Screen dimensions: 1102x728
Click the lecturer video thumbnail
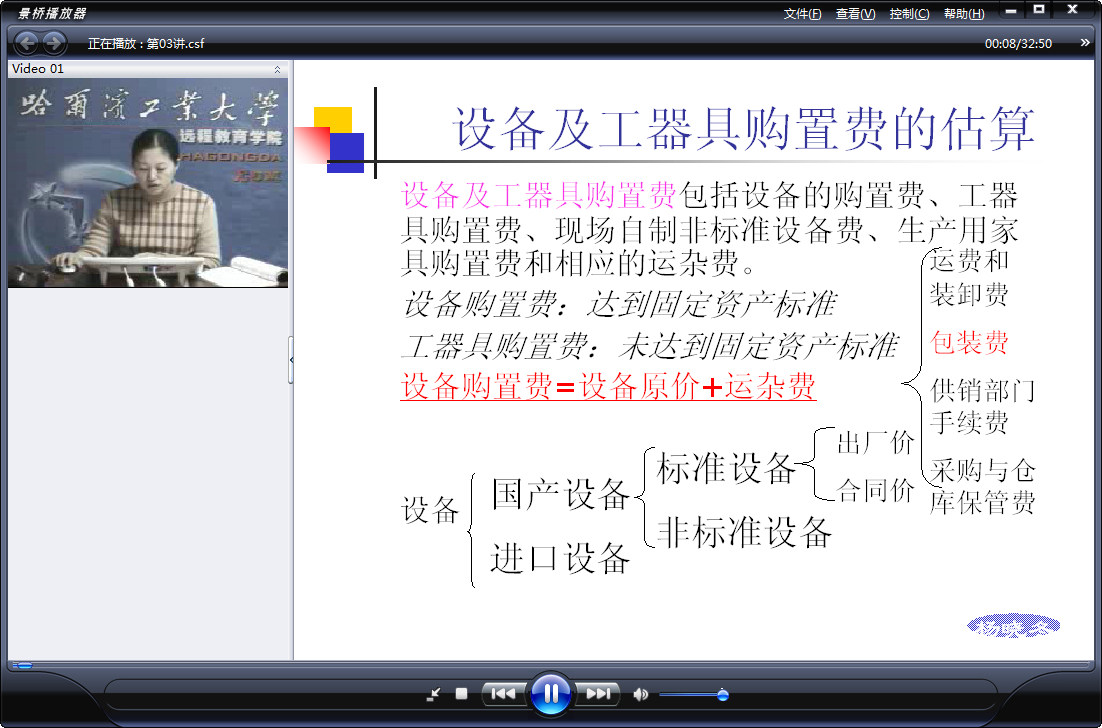click(148, 183)
